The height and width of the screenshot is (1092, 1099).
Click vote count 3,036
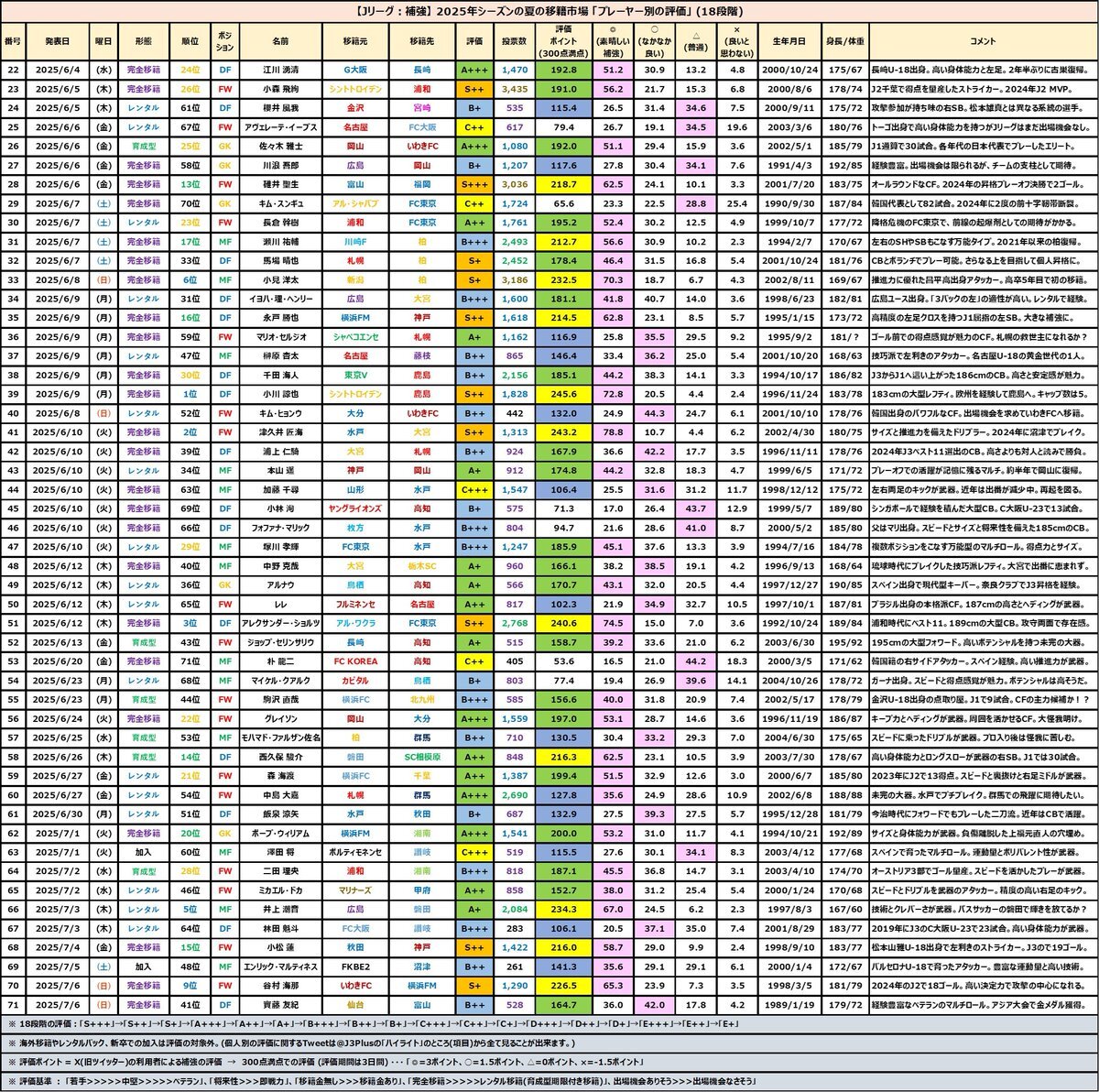tap(515, 184)
